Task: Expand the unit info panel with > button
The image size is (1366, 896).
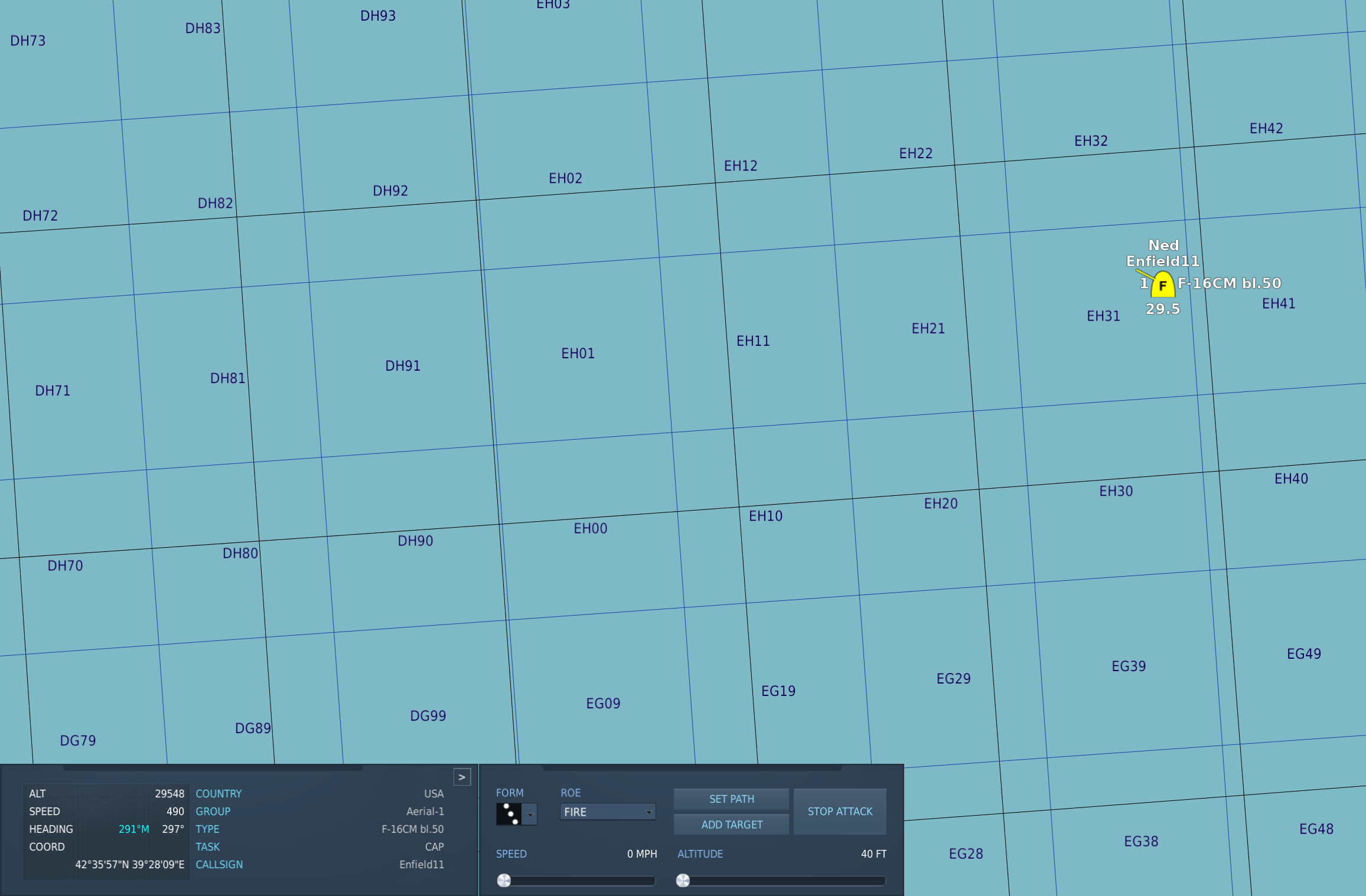Action: [x=462, y=777]
